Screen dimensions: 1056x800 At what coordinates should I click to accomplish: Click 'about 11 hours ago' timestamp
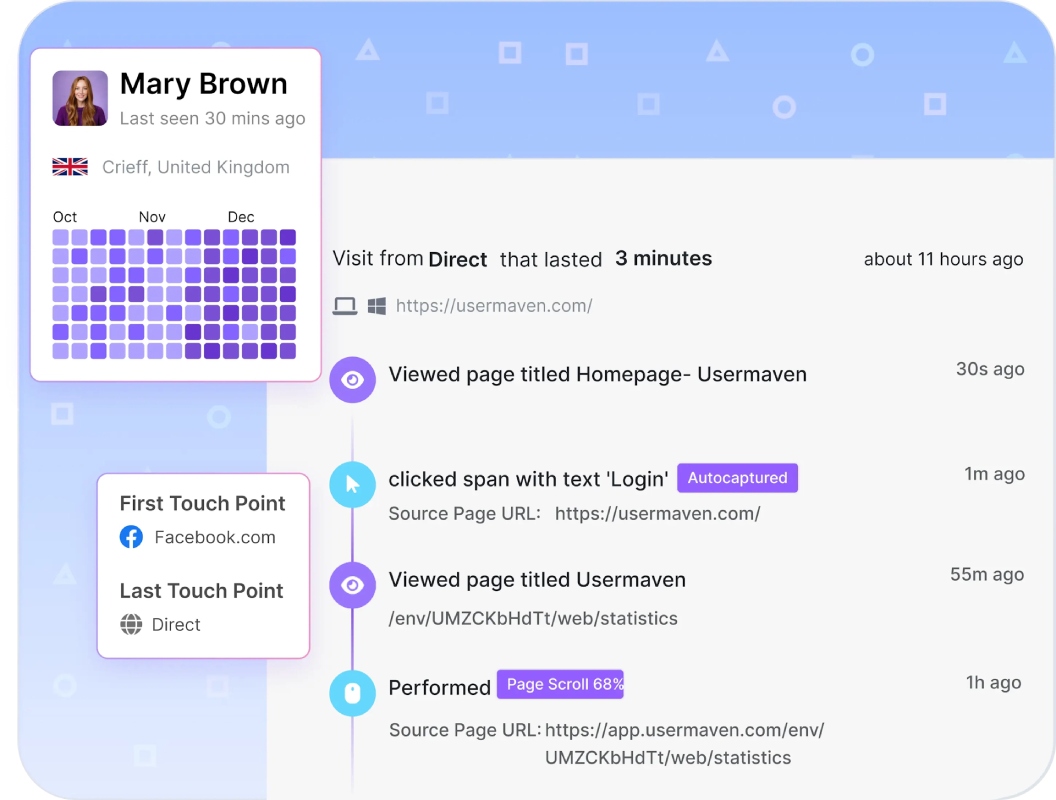click(x=944, y=259)
